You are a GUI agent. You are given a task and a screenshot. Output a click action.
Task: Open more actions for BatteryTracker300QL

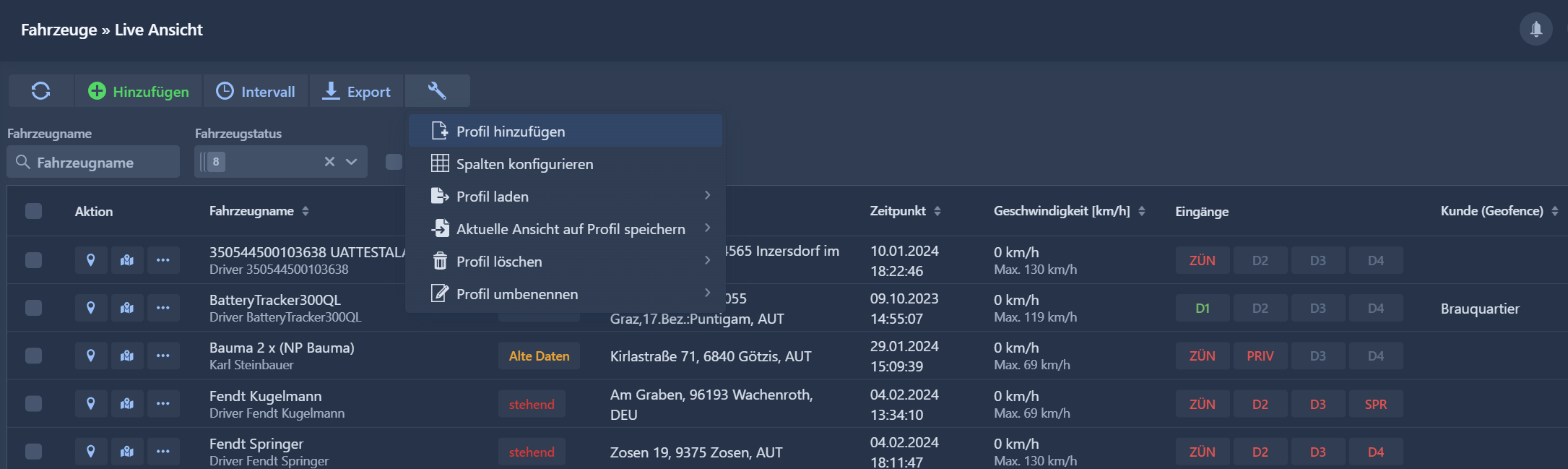click(163, 308)
